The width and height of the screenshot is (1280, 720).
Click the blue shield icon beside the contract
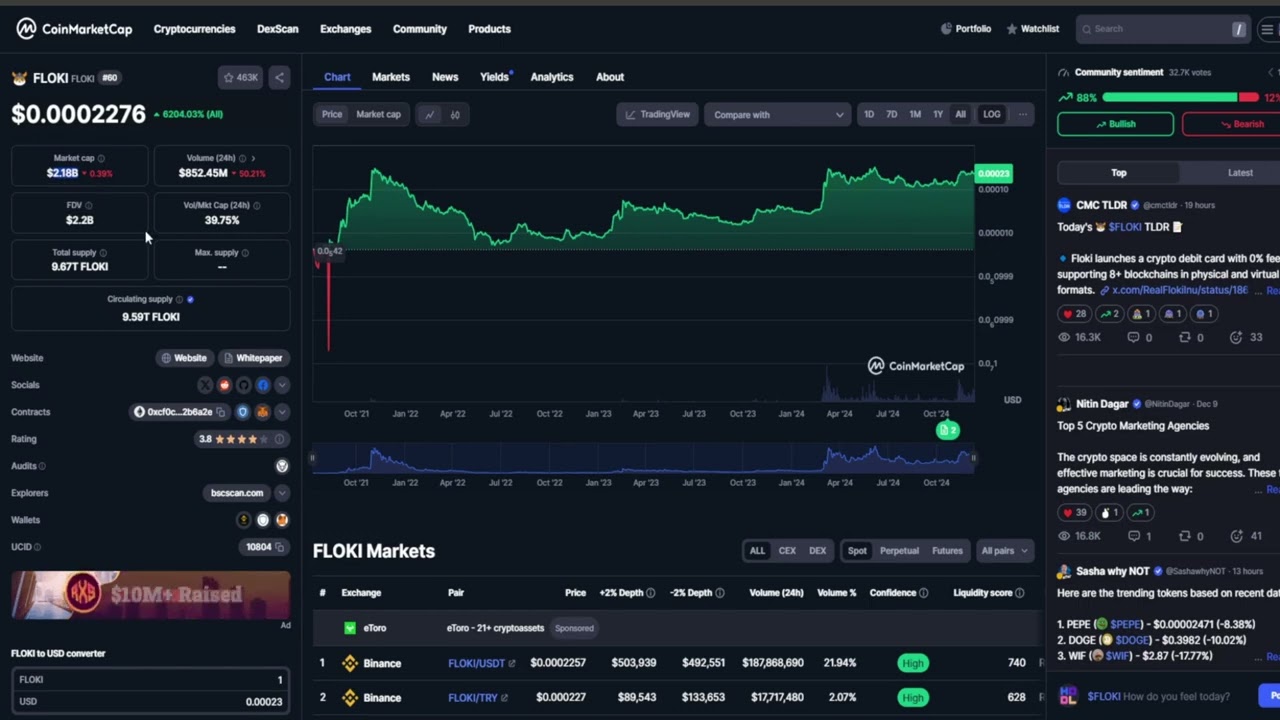tap(243, 412)
